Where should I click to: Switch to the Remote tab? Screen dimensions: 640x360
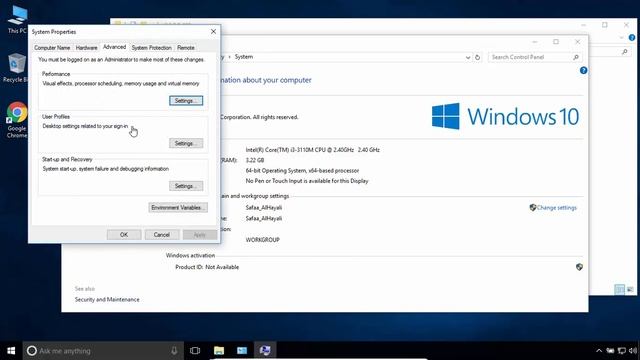(x=186, y=48)
